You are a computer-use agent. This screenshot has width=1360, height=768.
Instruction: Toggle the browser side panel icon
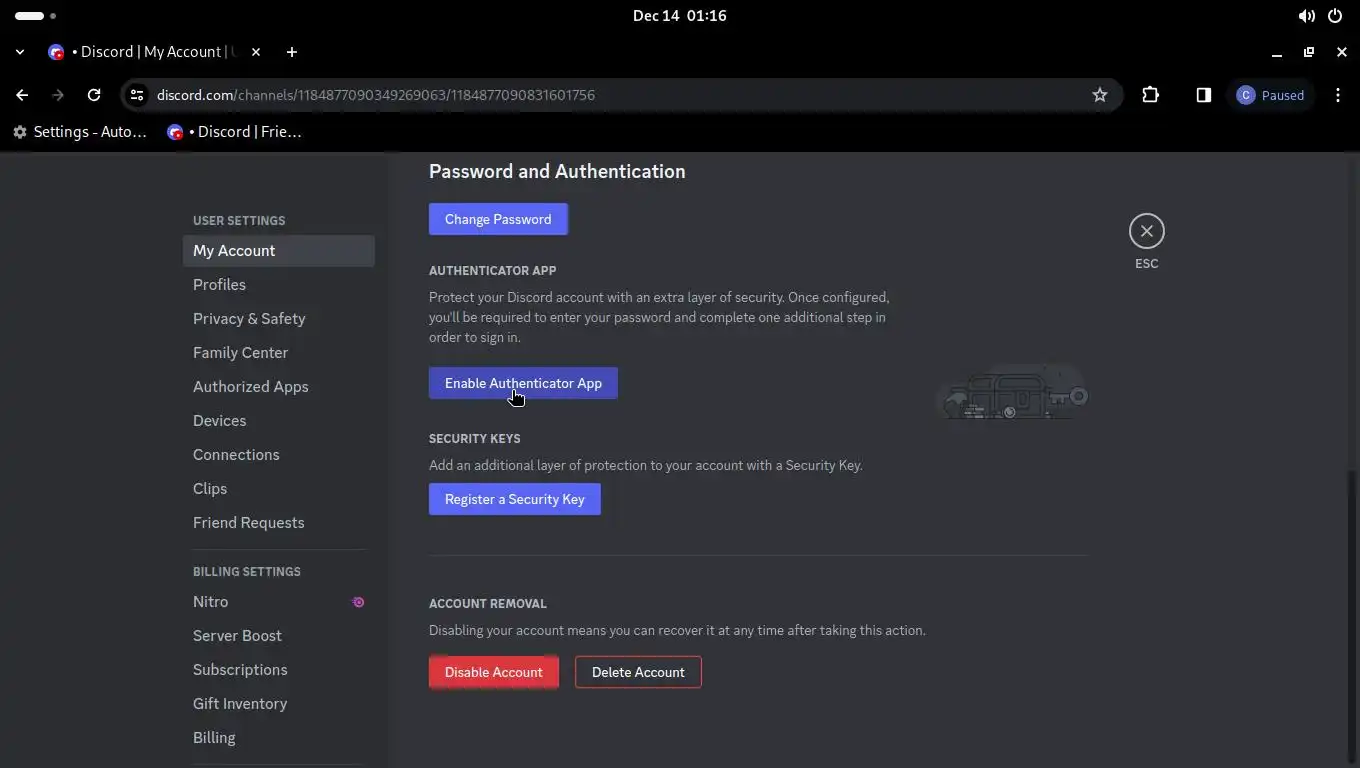pyautogui.click(x=1203, y=95)
